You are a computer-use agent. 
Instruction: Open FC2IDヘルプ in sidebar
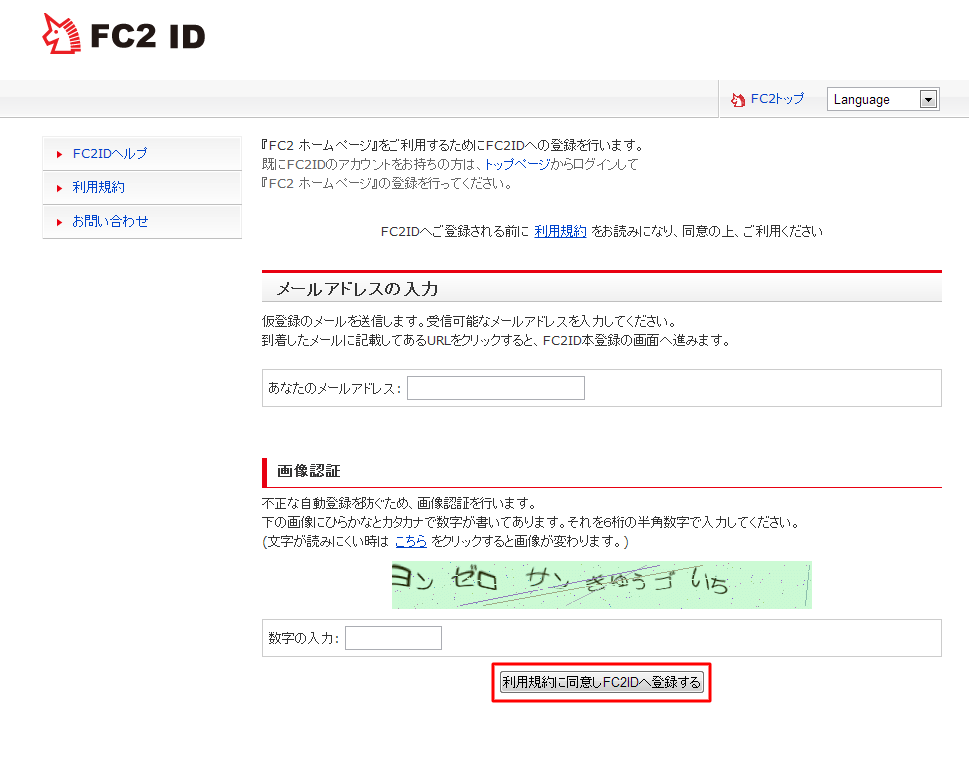[110, 153]
